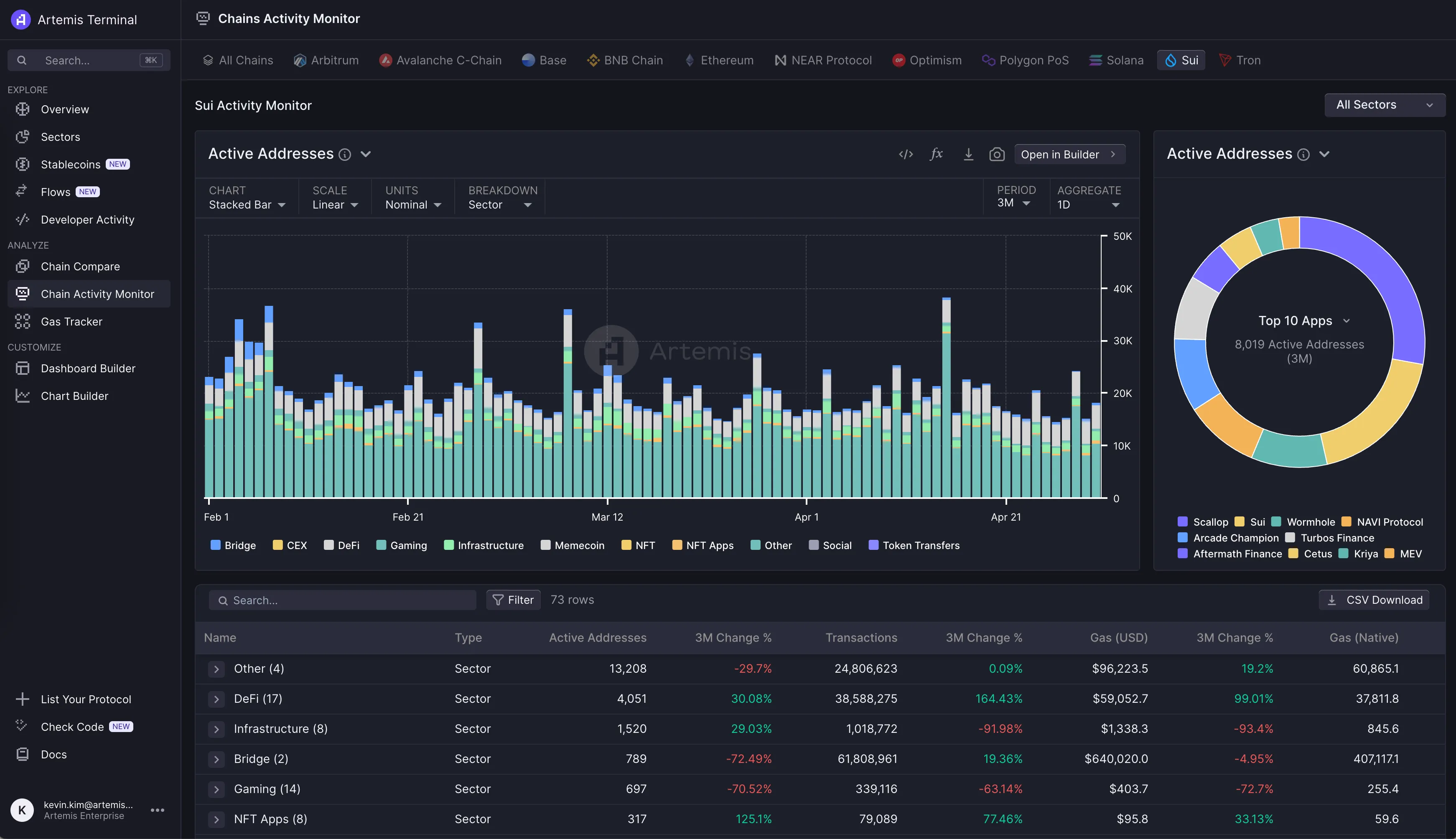Switch to the Tron tab
Viewport: 1456px width, 839px height.
(x=1240, y=61)
